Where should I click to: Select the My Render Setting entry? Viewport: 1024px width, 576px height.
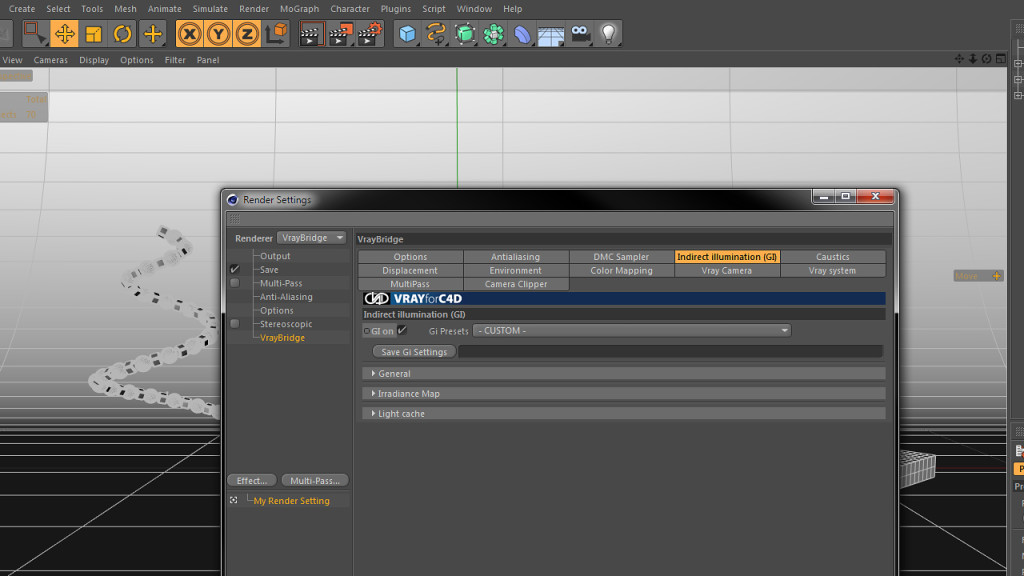(x=291, y=501)
